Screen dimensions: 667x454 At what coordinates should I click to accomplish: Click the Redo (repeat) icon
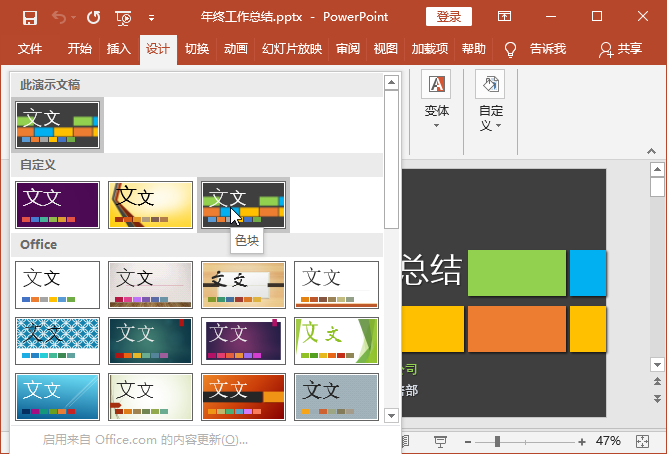[x=93, y=17]
